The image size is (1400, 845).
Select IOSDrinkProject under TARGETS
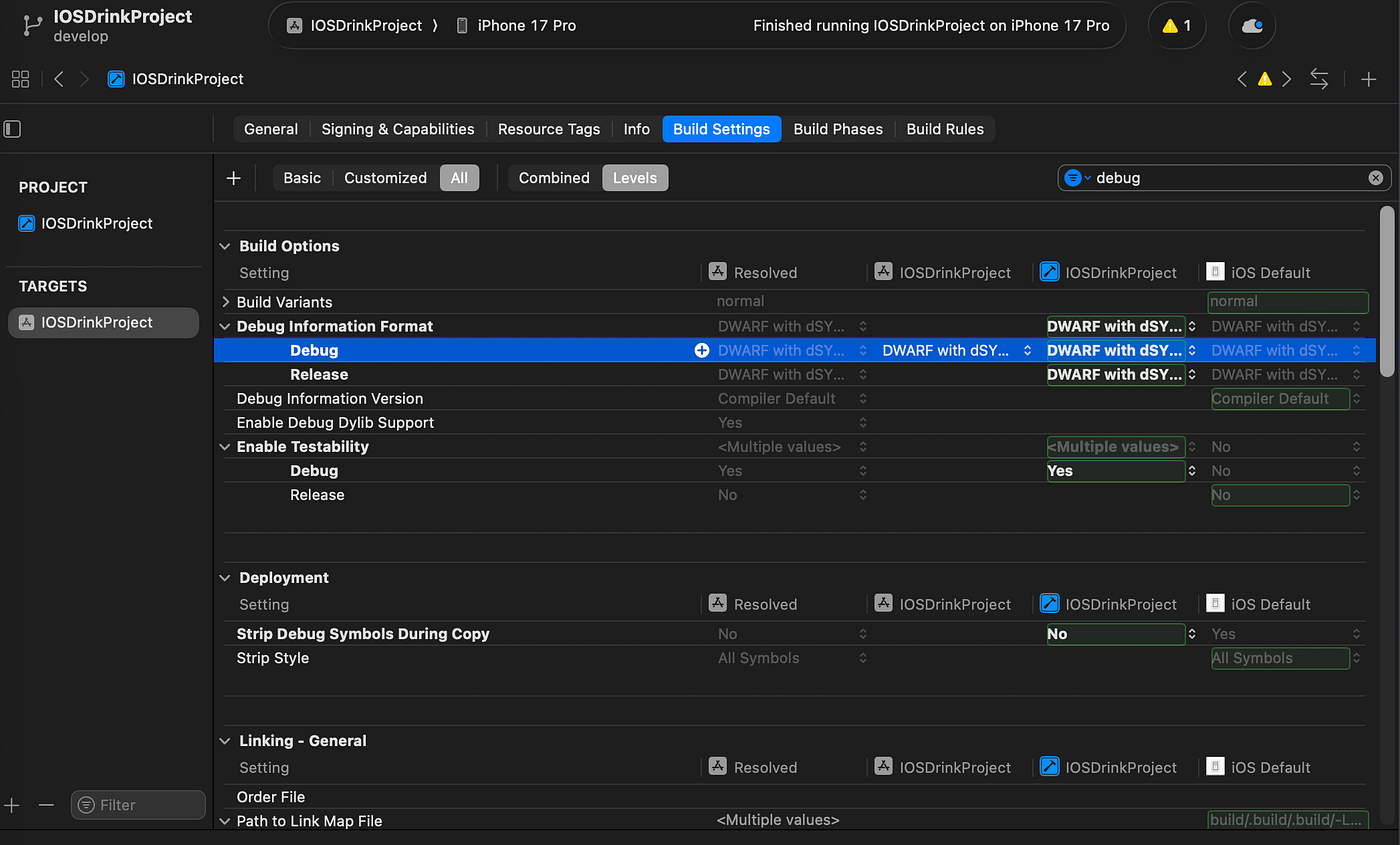point(104,322)
